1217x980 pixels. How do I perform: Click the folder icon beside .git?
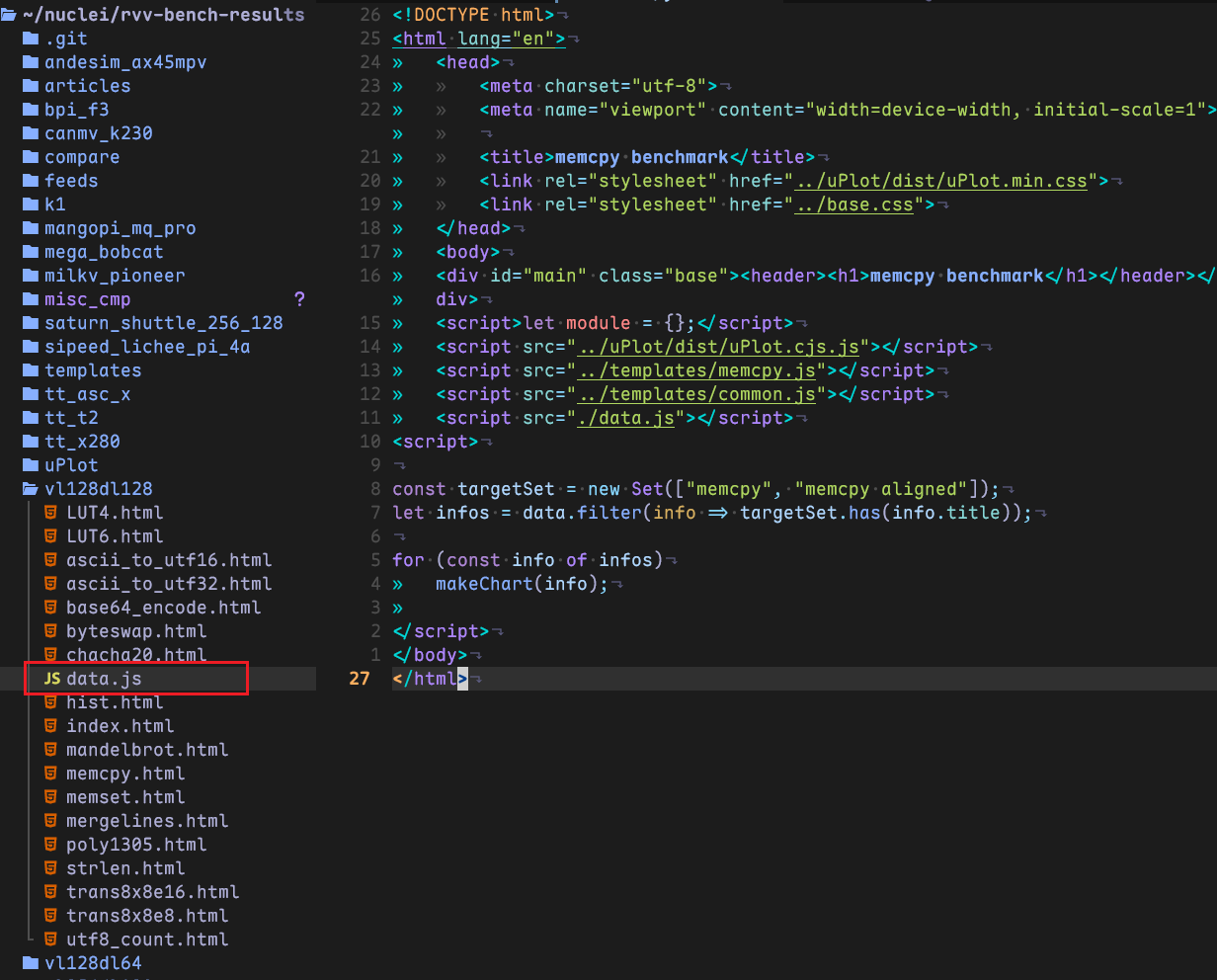click(30, 39)
